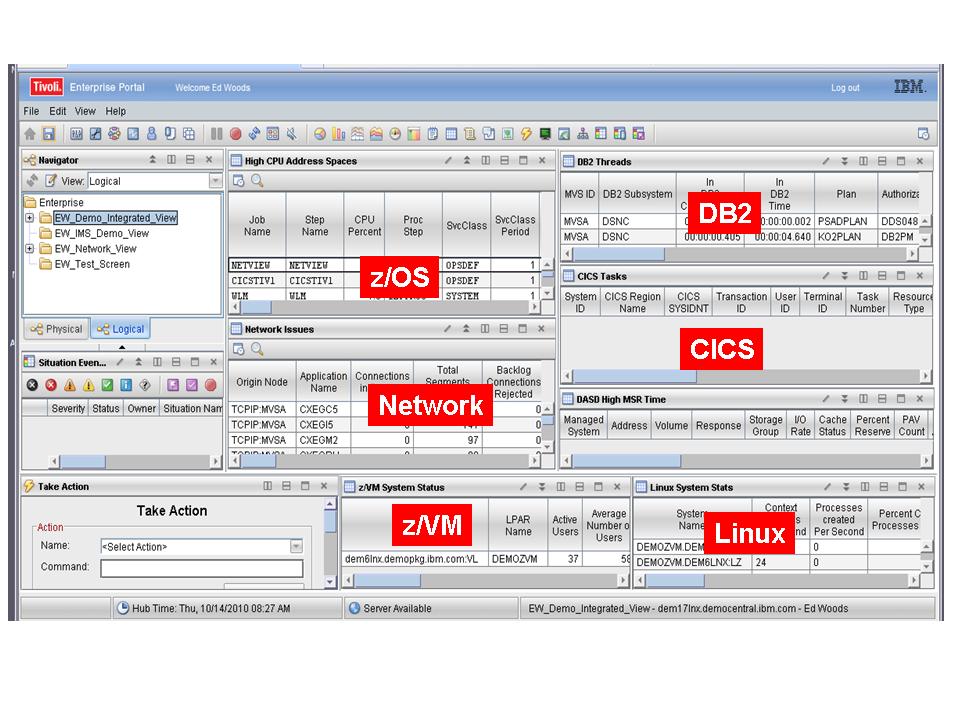Image resolution: width=960 pixels, height=720 pixels.
Task: Click the CXEGC5 application name cell
Action: pyautogui.click(x=323, y=409)
